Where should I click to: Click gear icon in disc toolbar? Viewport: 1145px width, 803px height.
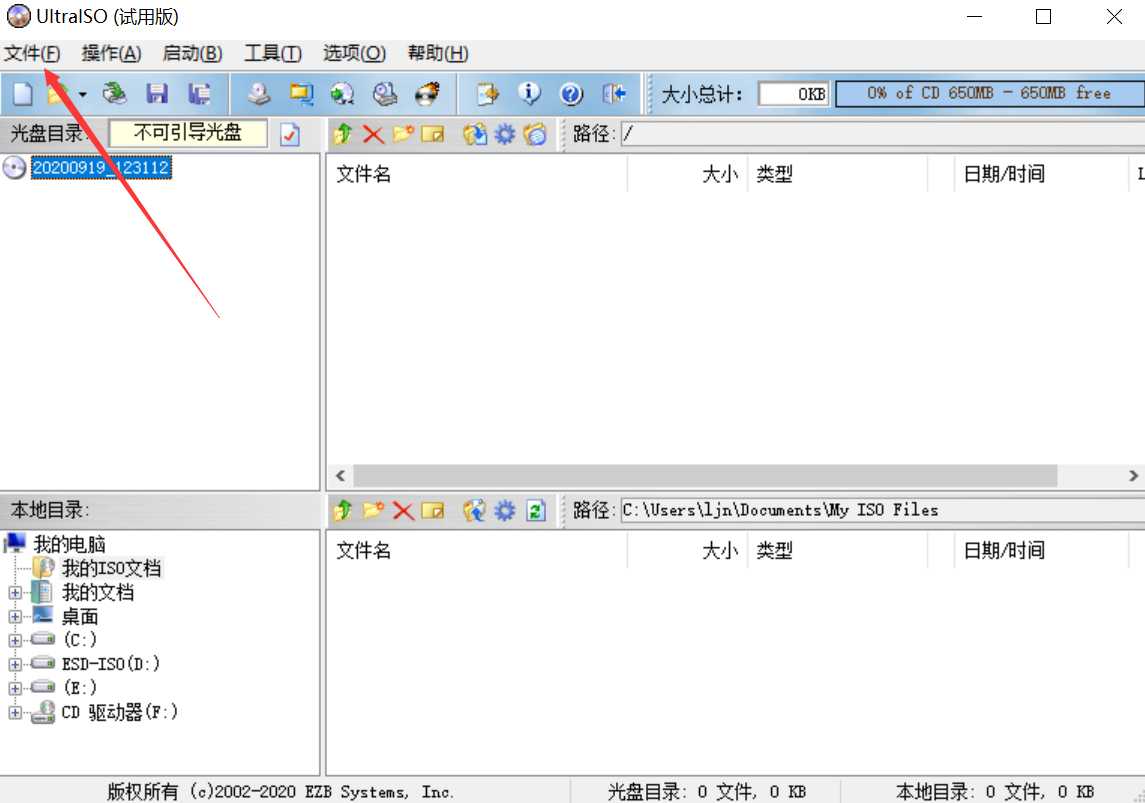[x=505, y=134]
